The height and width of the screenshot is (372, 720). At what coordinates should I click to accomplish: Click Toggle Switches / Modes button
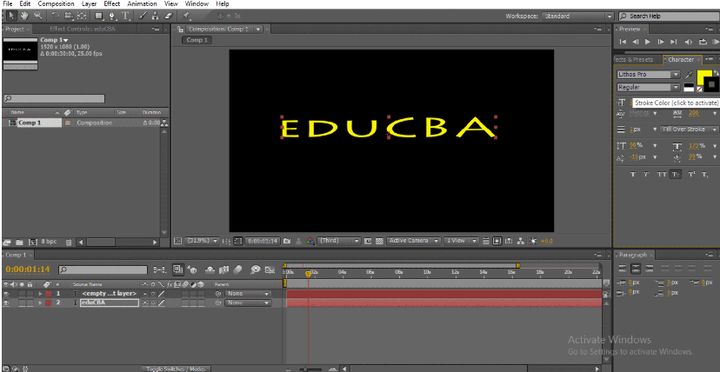(174, 369)
